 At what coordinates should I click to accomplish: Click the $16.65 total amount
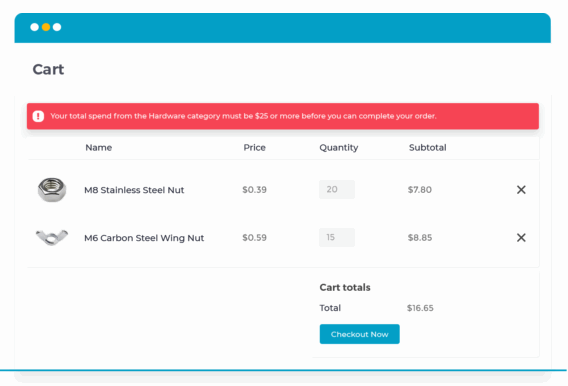click(420, 308)
